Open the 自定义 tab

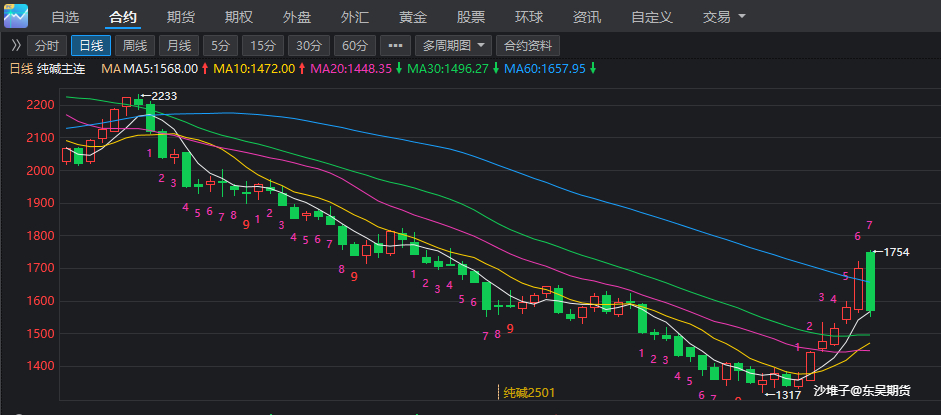tap(652, 17)
